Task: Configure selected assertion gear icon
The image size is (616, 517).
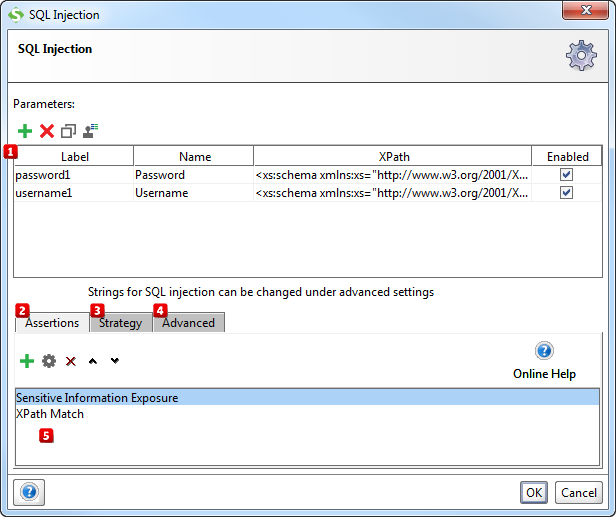Action: point(49,361)
